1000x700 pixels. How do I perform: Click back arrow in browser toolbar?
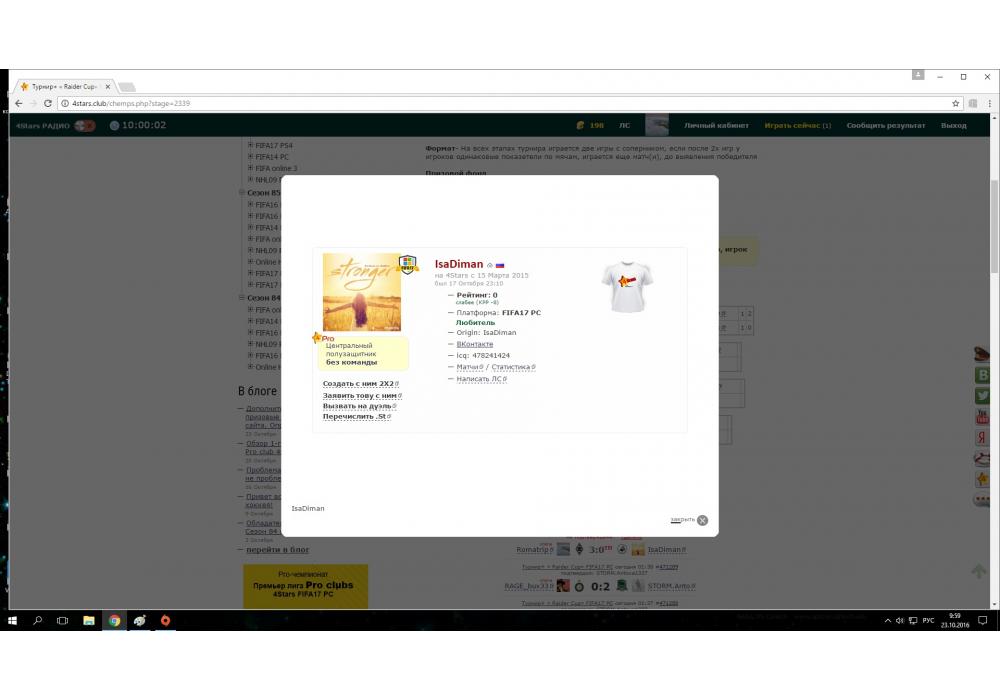(18, 103)
